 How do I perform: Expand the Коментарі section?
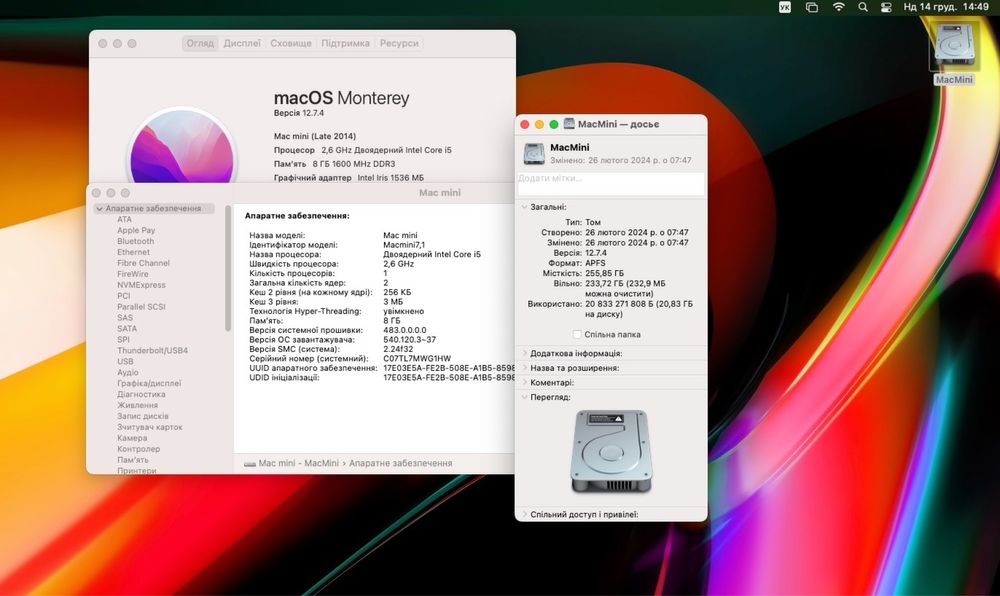[x=524, y=382]
